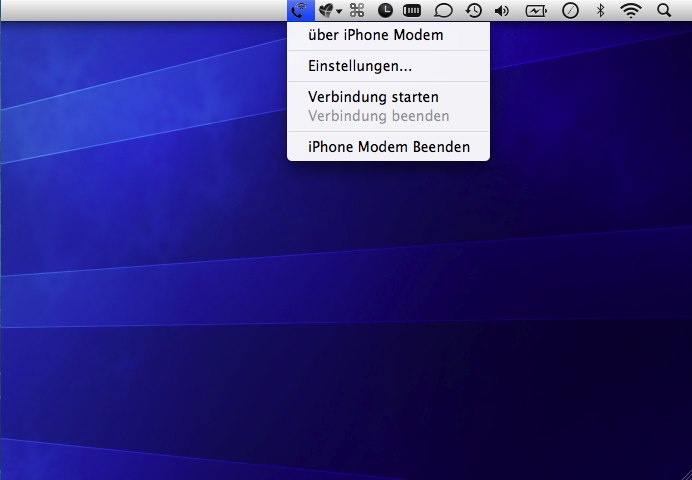The image size is (692, 480).
Task: Select 'iPhone Modem Beenden' to quit
Action: pyautogui.click(x=388, y=146)
